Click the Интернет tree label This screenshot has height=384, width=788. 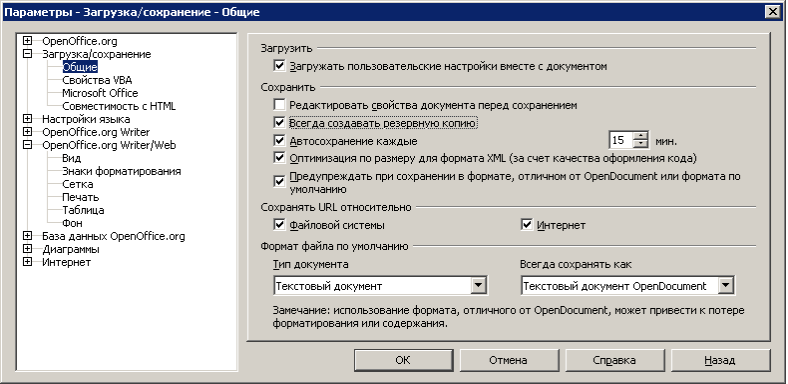pos(66,262)
